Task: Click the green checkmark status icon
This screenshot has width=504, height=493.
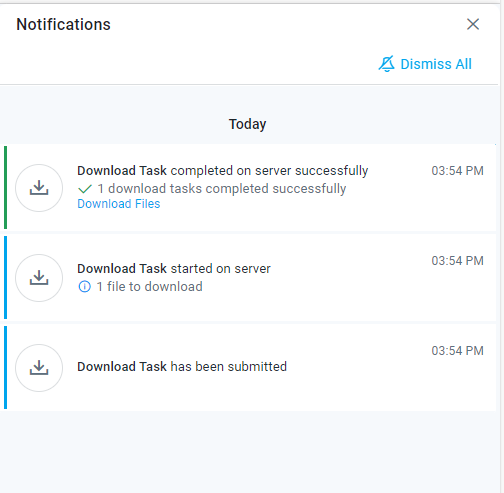Action: (x=85, y=189)
